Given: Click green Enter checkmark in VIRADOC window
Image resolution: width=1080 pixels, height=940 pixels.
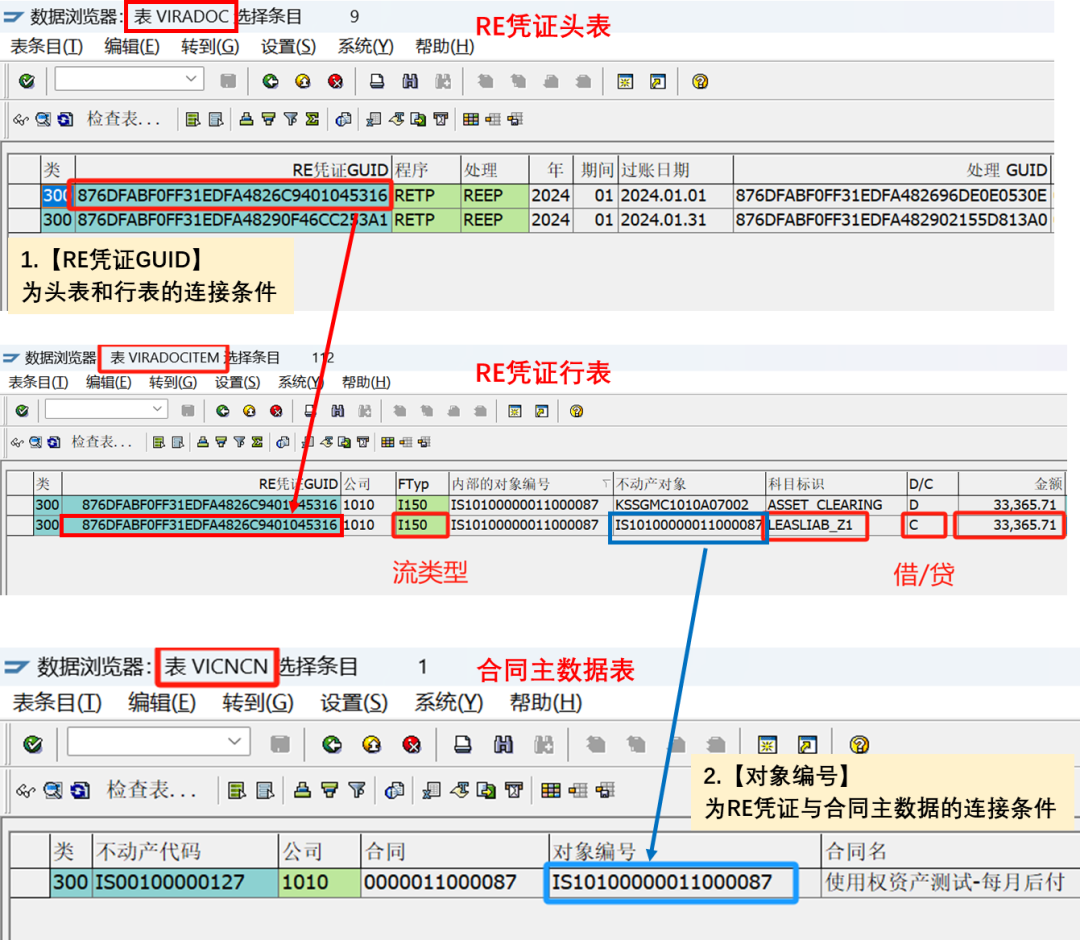Looking at the screenshot, I should pyautogui.click(x=27, y=81).
